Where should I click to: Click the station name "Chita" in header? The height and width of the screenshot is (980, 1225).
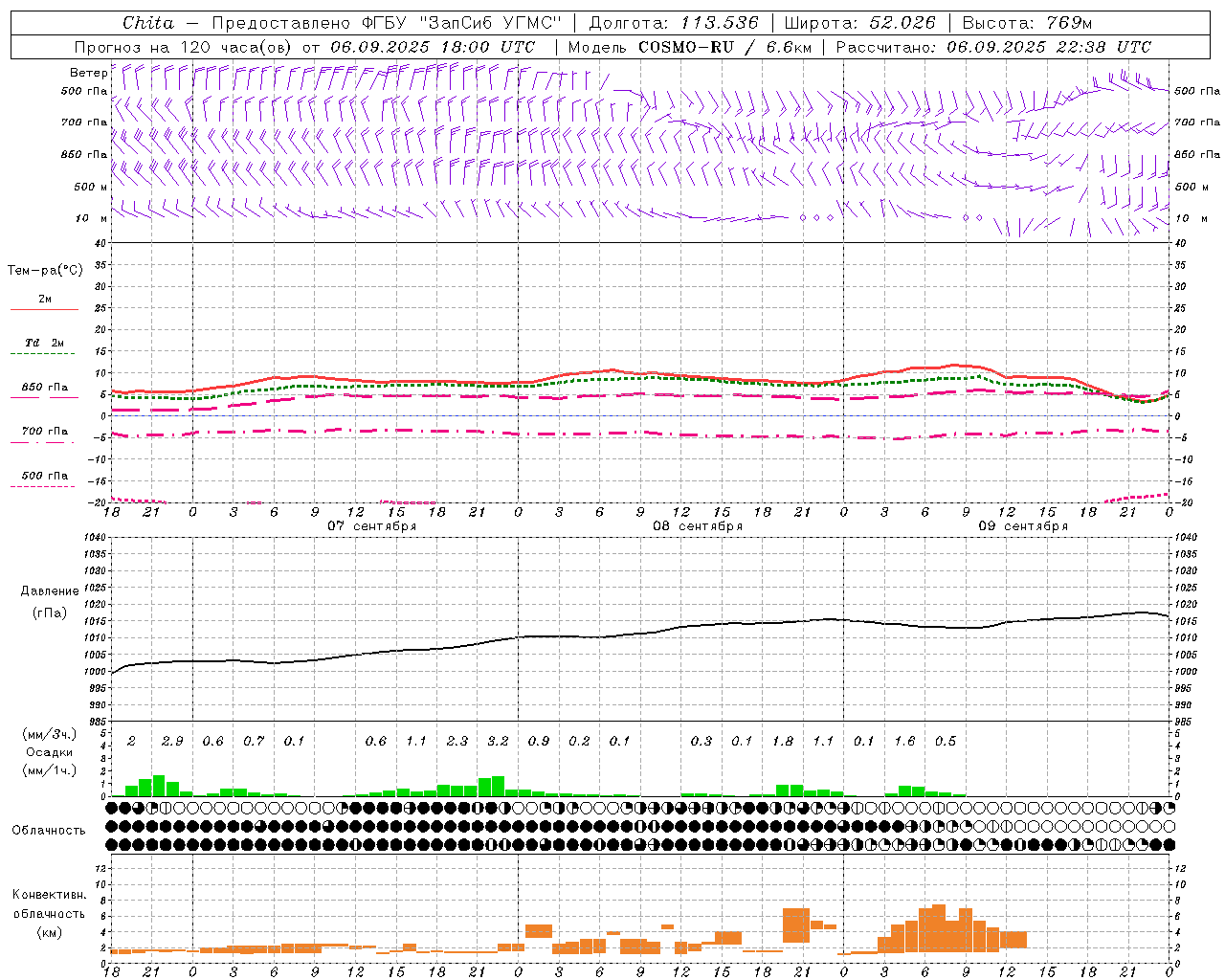click(148, 23)
